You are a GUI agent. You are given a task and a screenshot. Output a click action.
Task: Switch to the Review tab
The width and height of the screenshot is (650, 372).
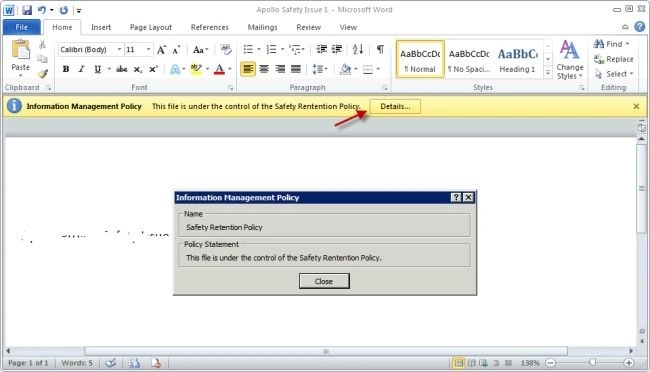[308, 27]
